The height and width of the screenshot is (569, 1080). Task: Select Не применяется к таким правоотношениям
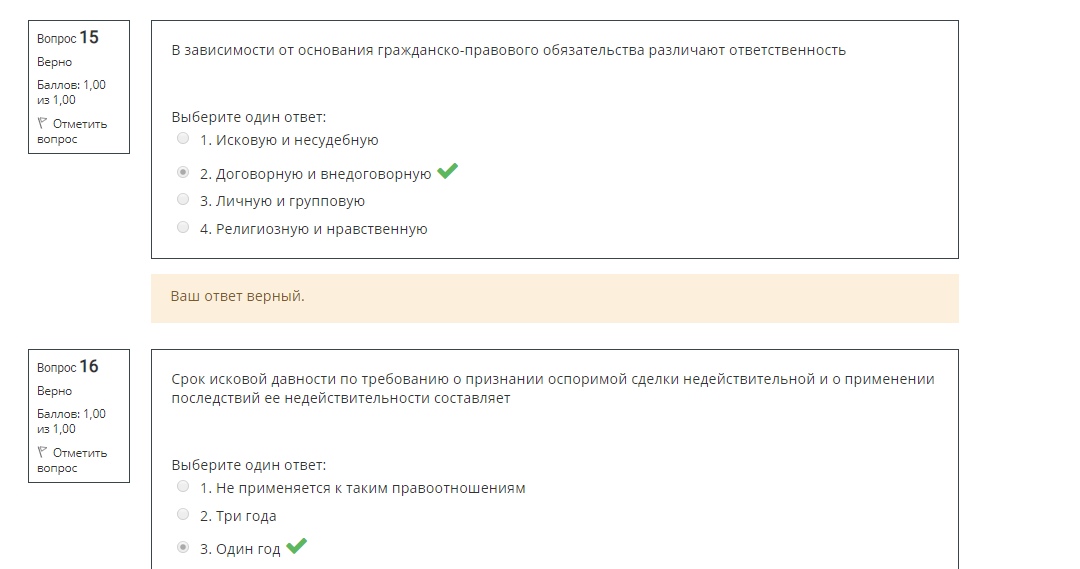click(x=183, y=486)
